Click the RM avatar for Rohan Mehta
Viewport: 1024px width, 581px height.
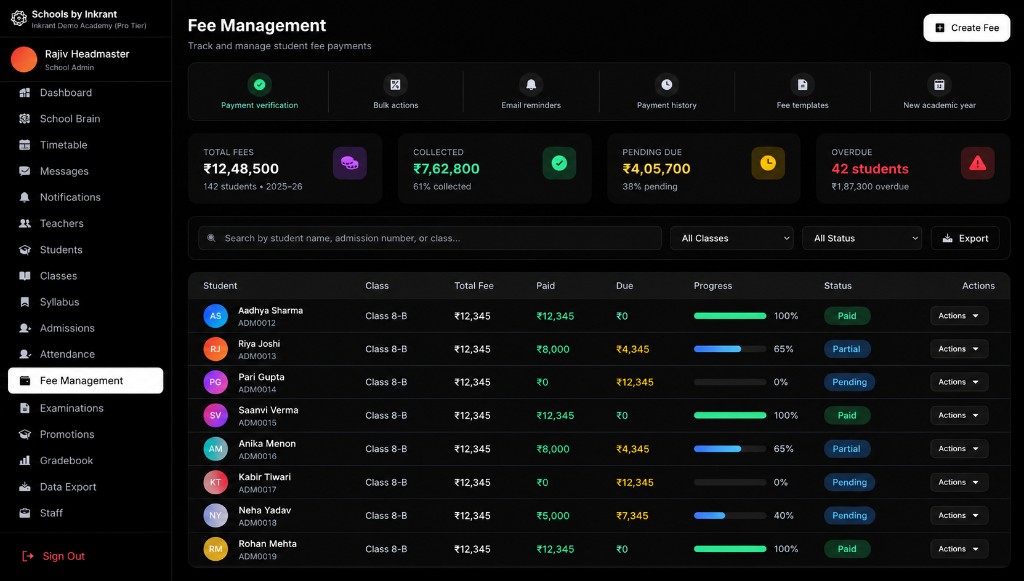216,549
